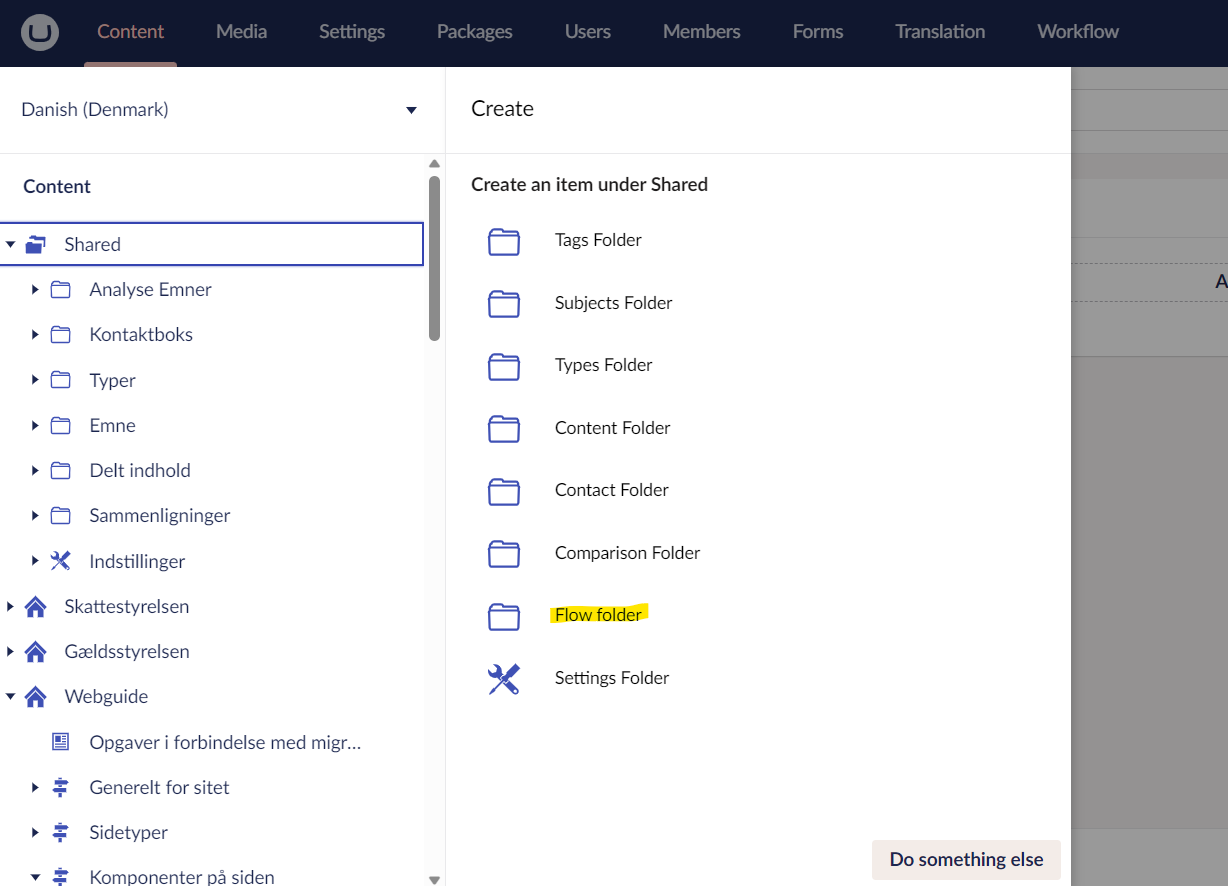Switch to the Workflow section
1228x886 pixels.
pyautogui.click(x=1077, y=32)
